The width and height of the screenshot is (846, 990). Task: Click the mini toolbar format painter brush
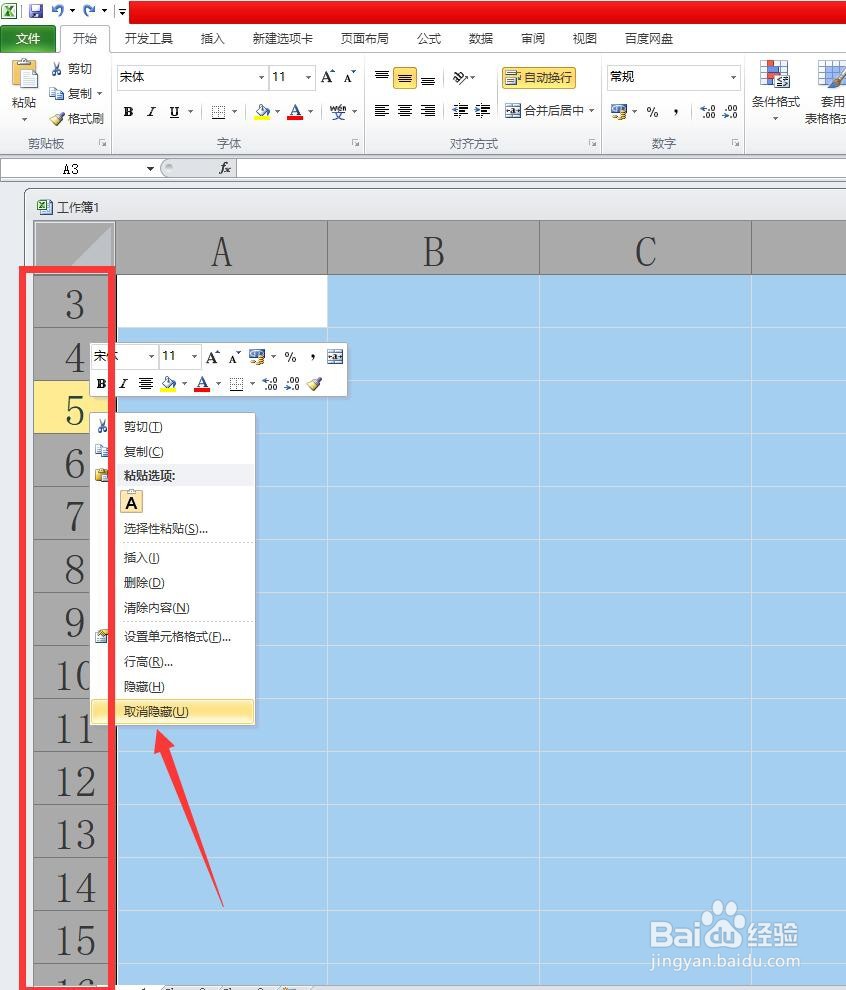click(314, 383)
